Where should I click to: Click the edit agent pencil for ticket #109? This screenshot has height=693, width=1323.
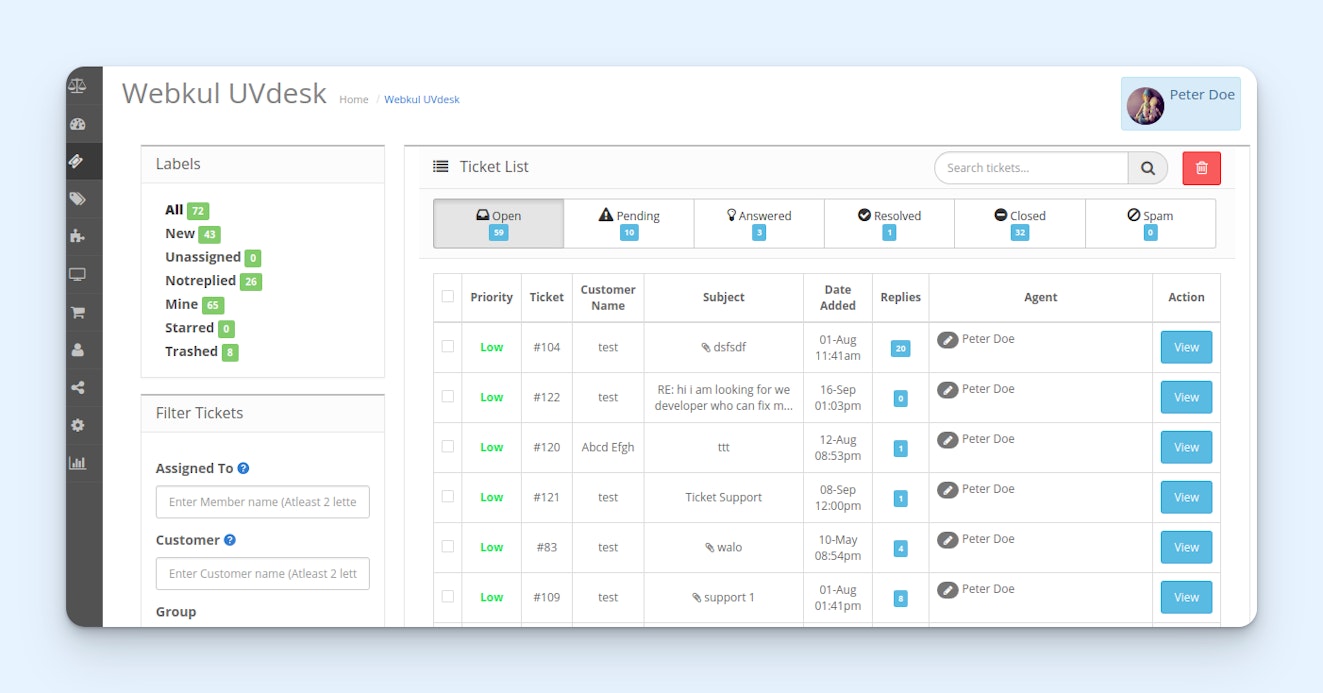click(x=947, y=590)
